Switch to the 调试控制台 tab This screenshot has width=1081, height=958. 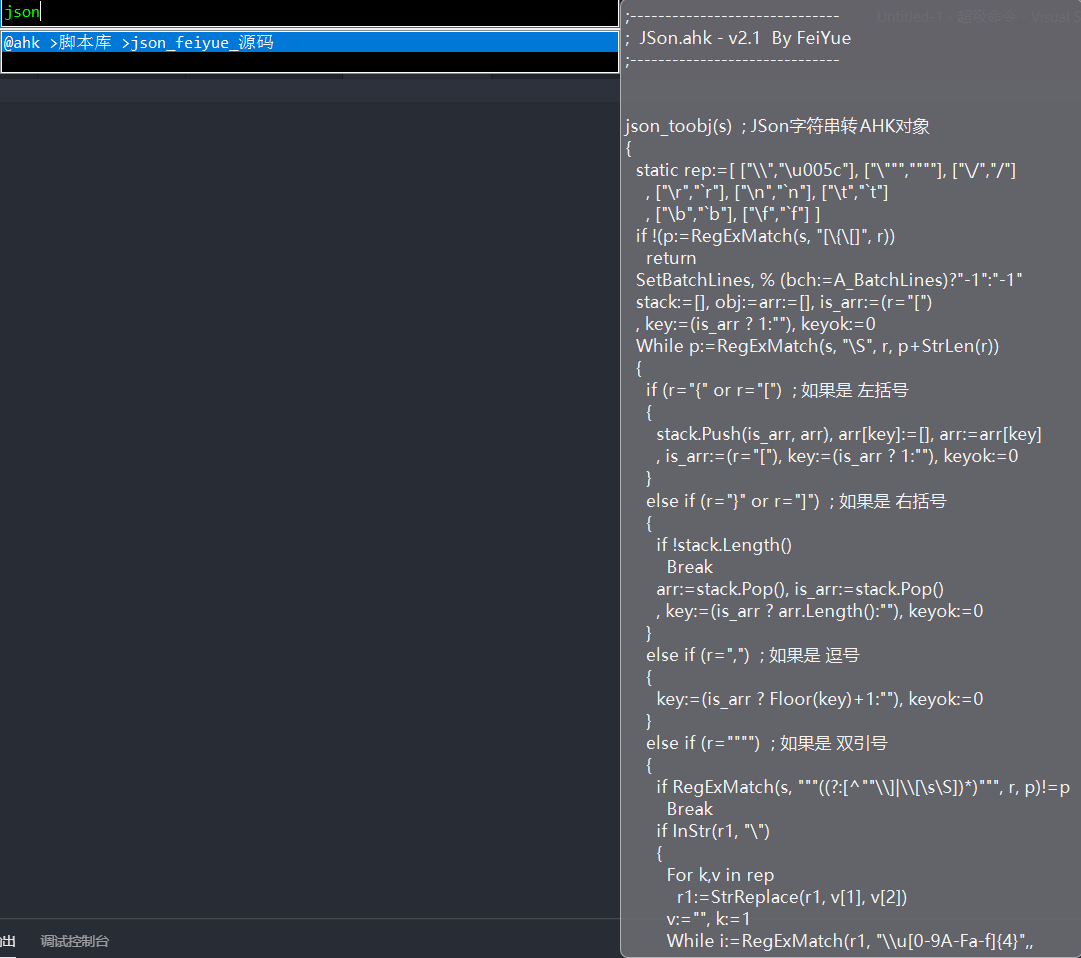pyautogui.click(x=75, y=941)
